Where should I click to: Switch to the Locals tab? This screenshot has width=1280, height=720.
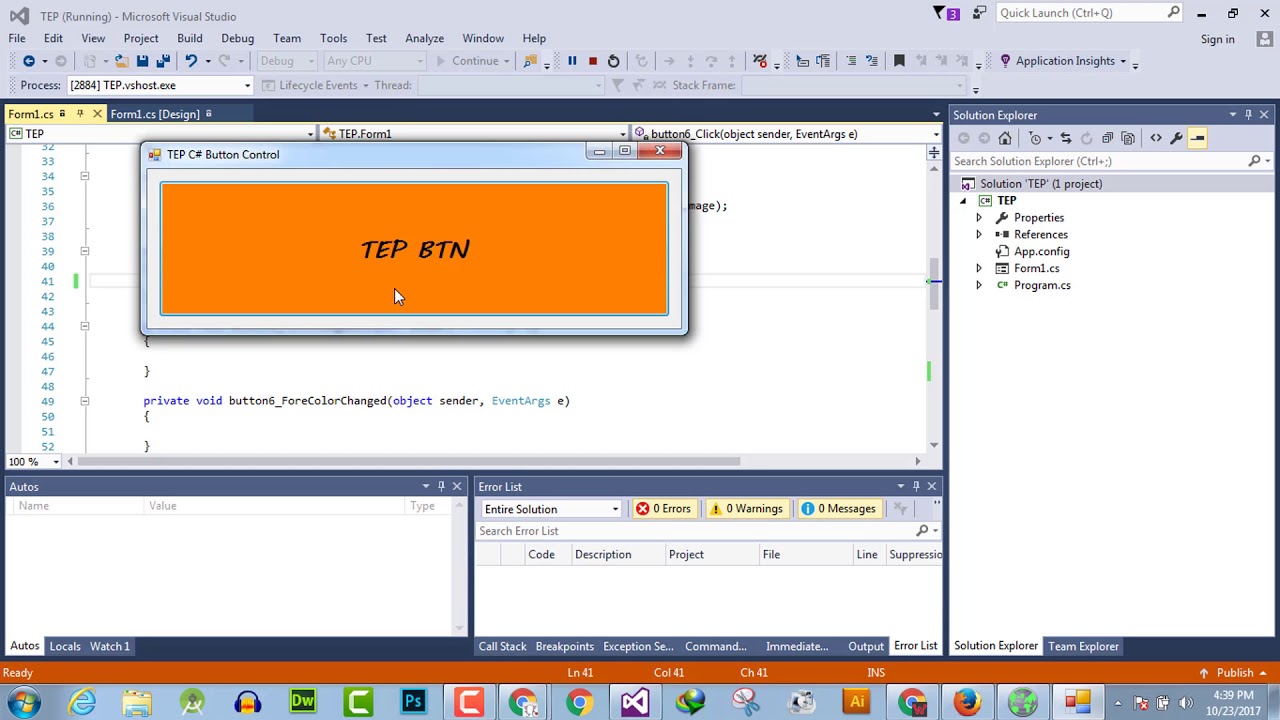click(65, 646)
